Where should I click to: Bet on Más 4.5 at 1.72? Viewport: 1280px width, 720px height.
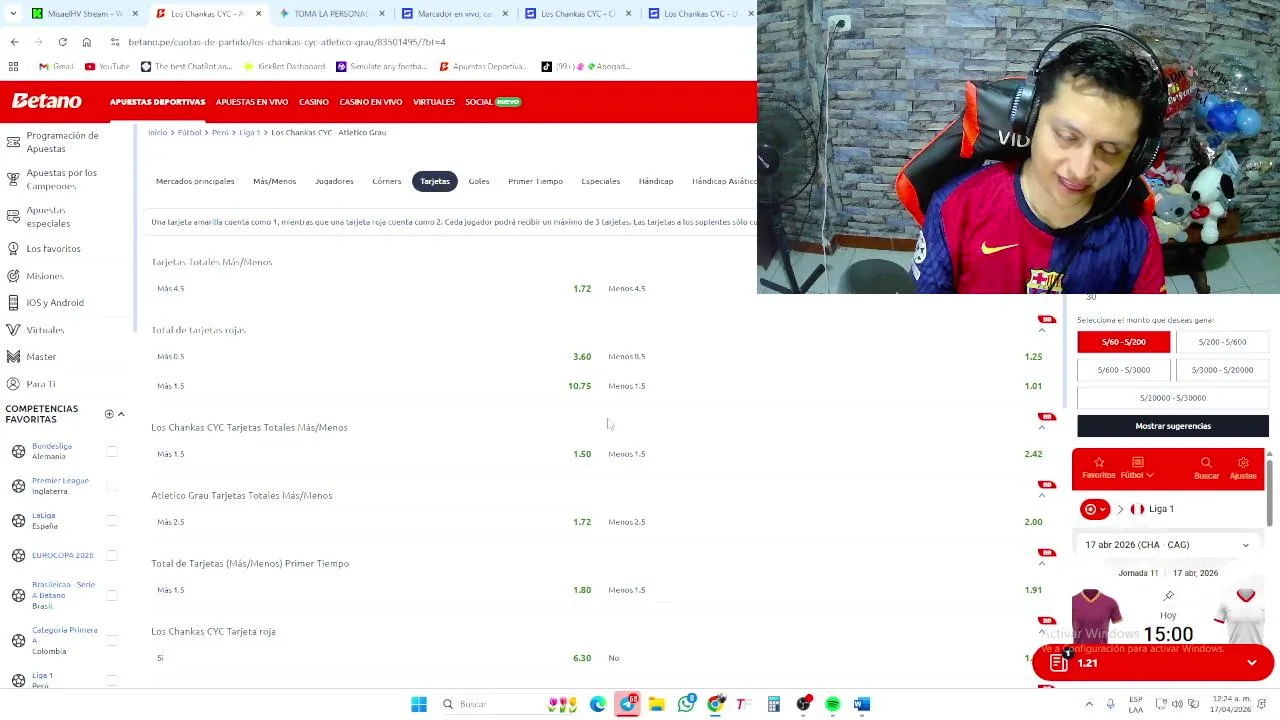coord(374,288)
